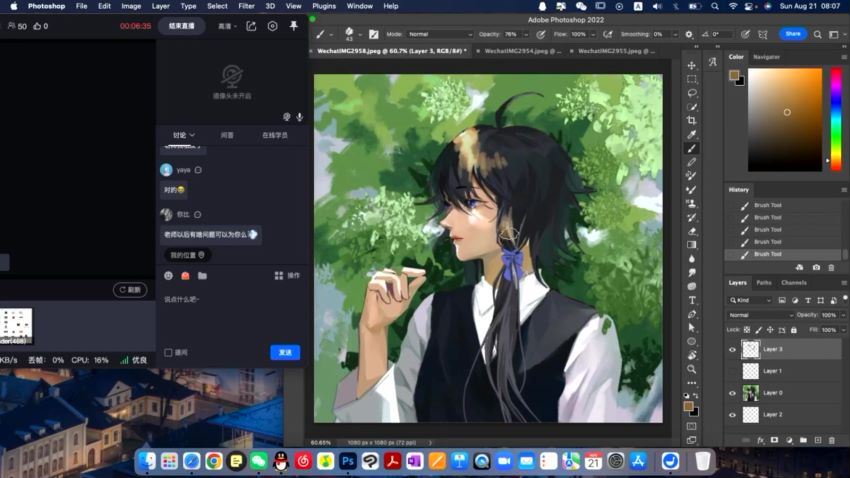Open layer Opacity 100% dropdown arrow
Viewport: 850px width, 478px height.
[x=843, y=315]
